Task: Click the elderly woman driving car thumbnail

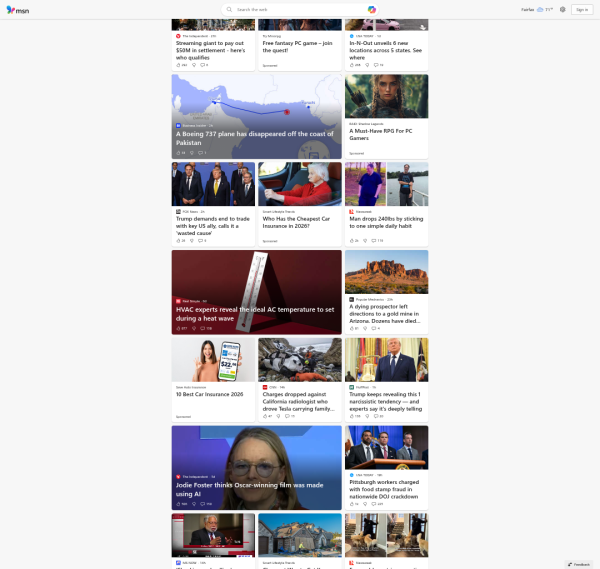Action: [300, 184]
